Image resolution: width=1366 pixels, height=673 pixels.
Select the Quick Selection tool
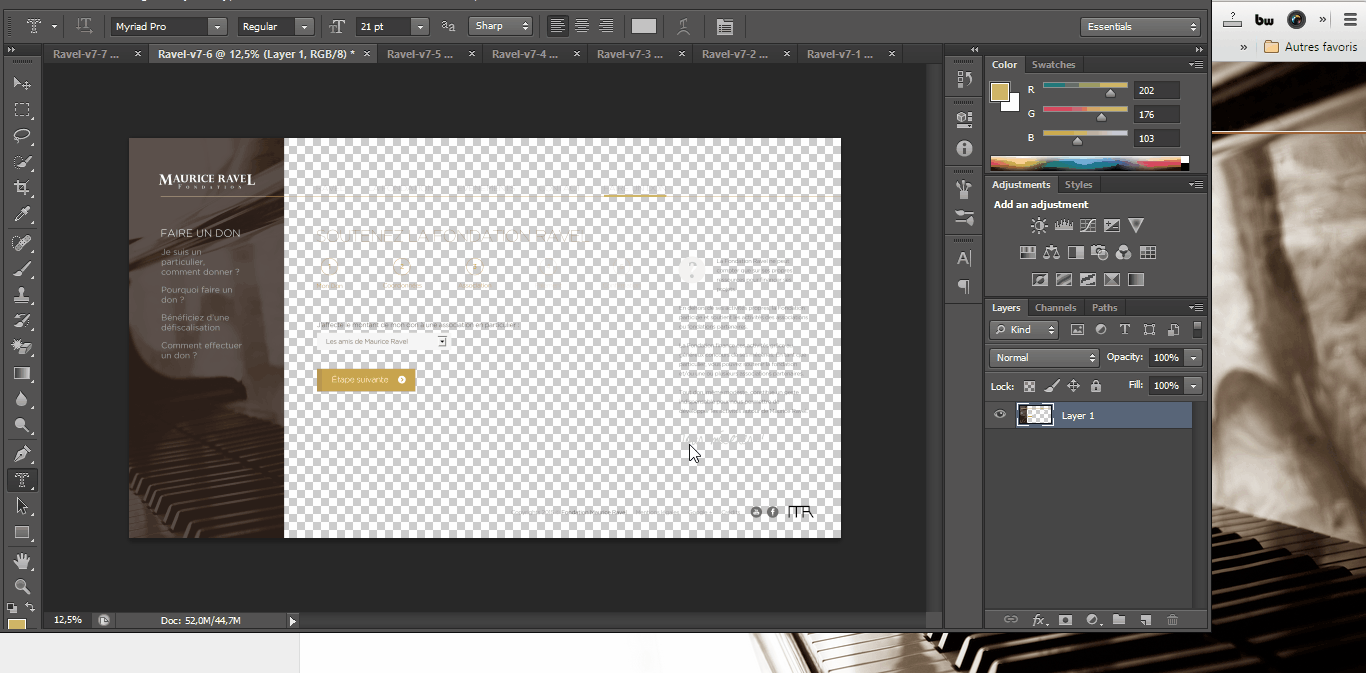22,162
